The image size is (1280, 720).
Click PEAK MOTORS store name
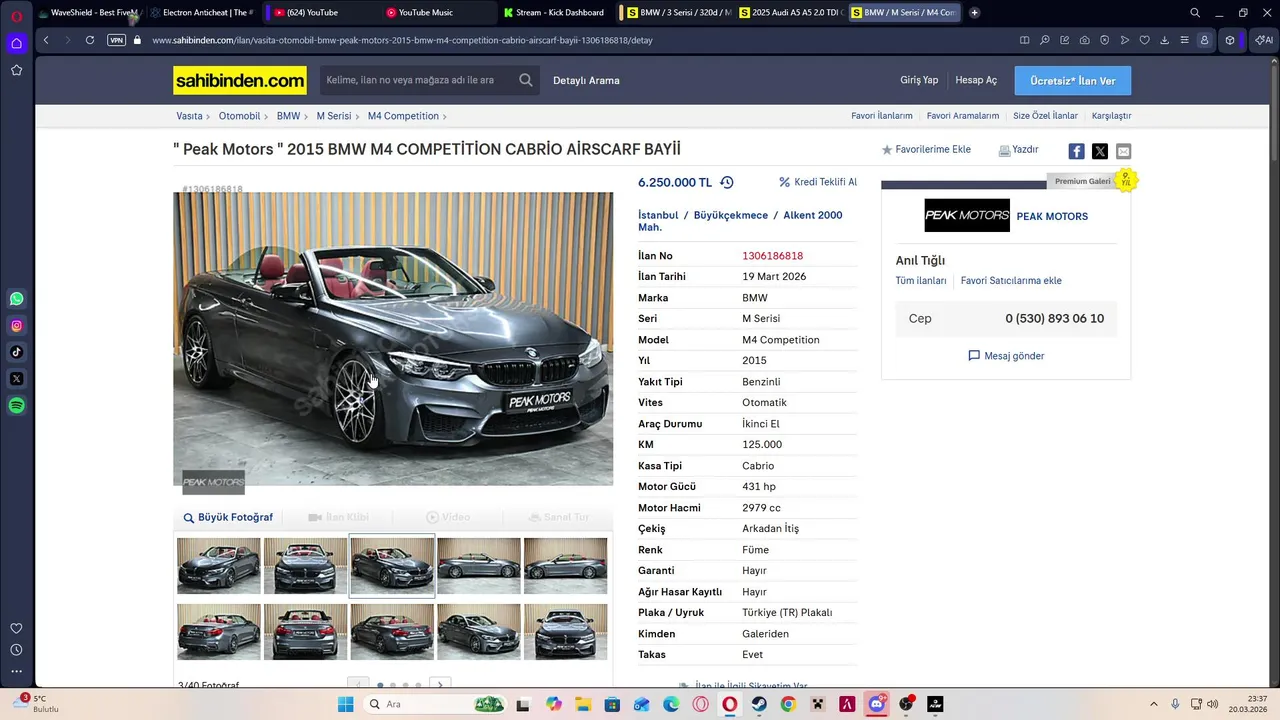(x=1052, y=216)
